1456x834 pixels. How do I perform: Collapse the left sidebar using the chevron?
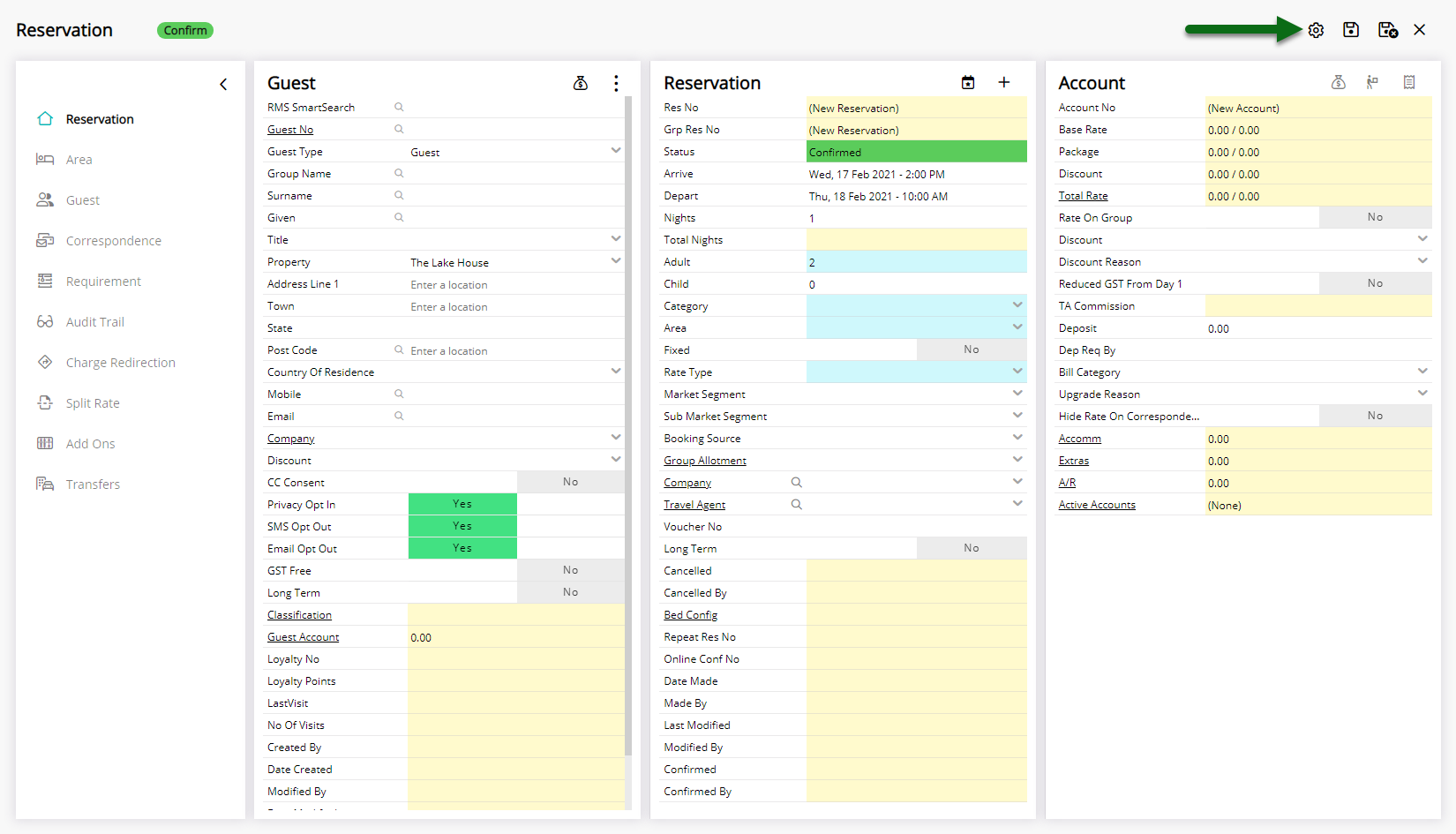223,84
